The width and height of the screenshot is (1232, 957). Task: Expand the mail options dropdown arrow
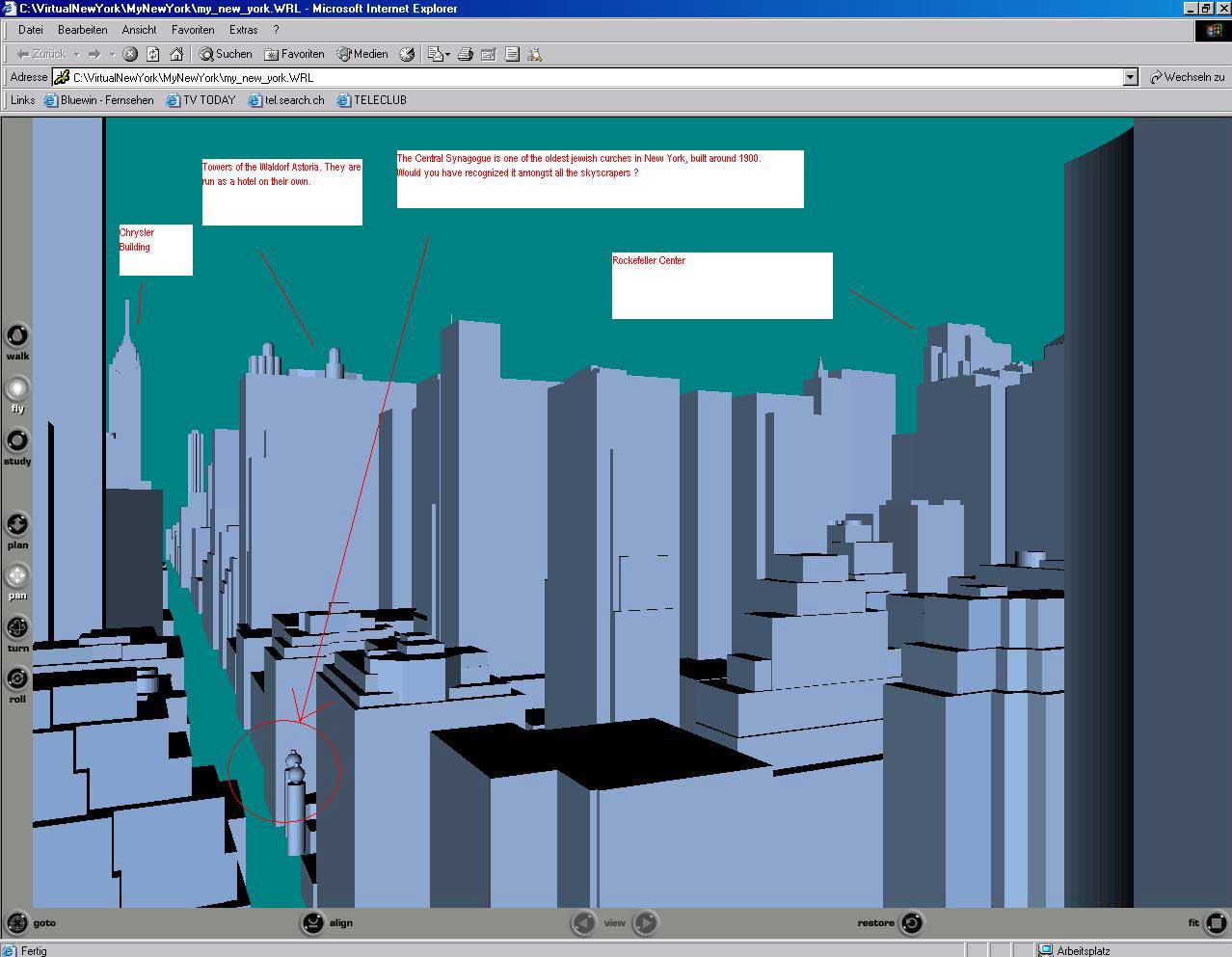[x=447, y=54]
